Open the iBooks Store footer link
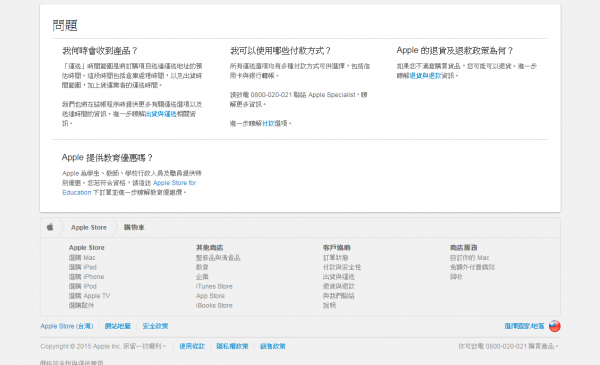600x365 pixels. point(214,305)
